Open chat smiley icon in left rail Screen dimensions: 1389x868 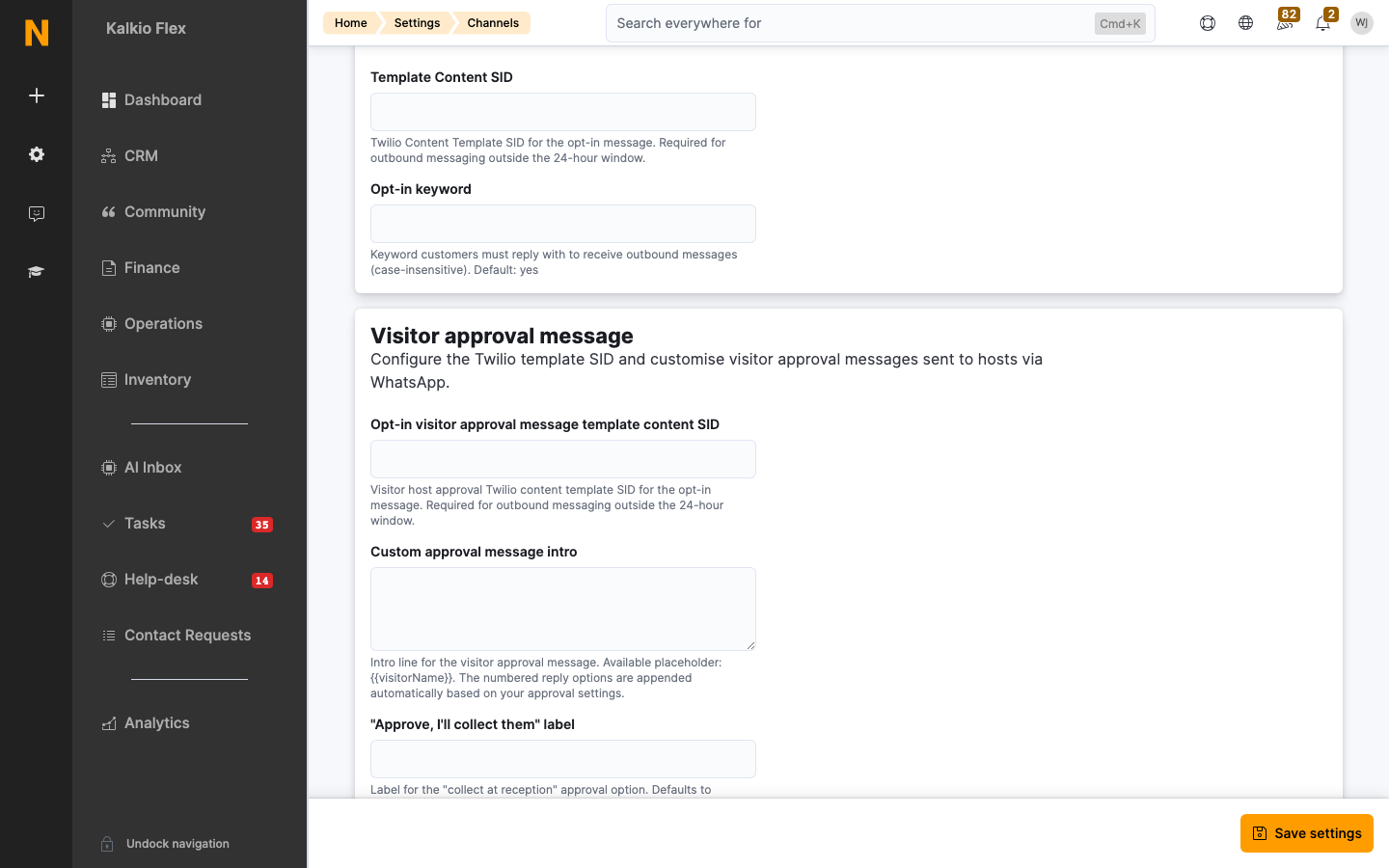click(37, 214)
